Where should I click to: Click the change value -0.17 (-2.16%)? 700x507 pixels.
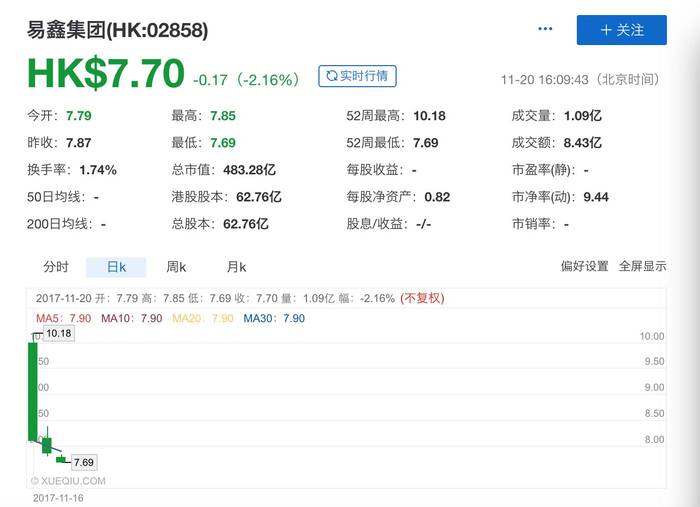pos(246,80)
